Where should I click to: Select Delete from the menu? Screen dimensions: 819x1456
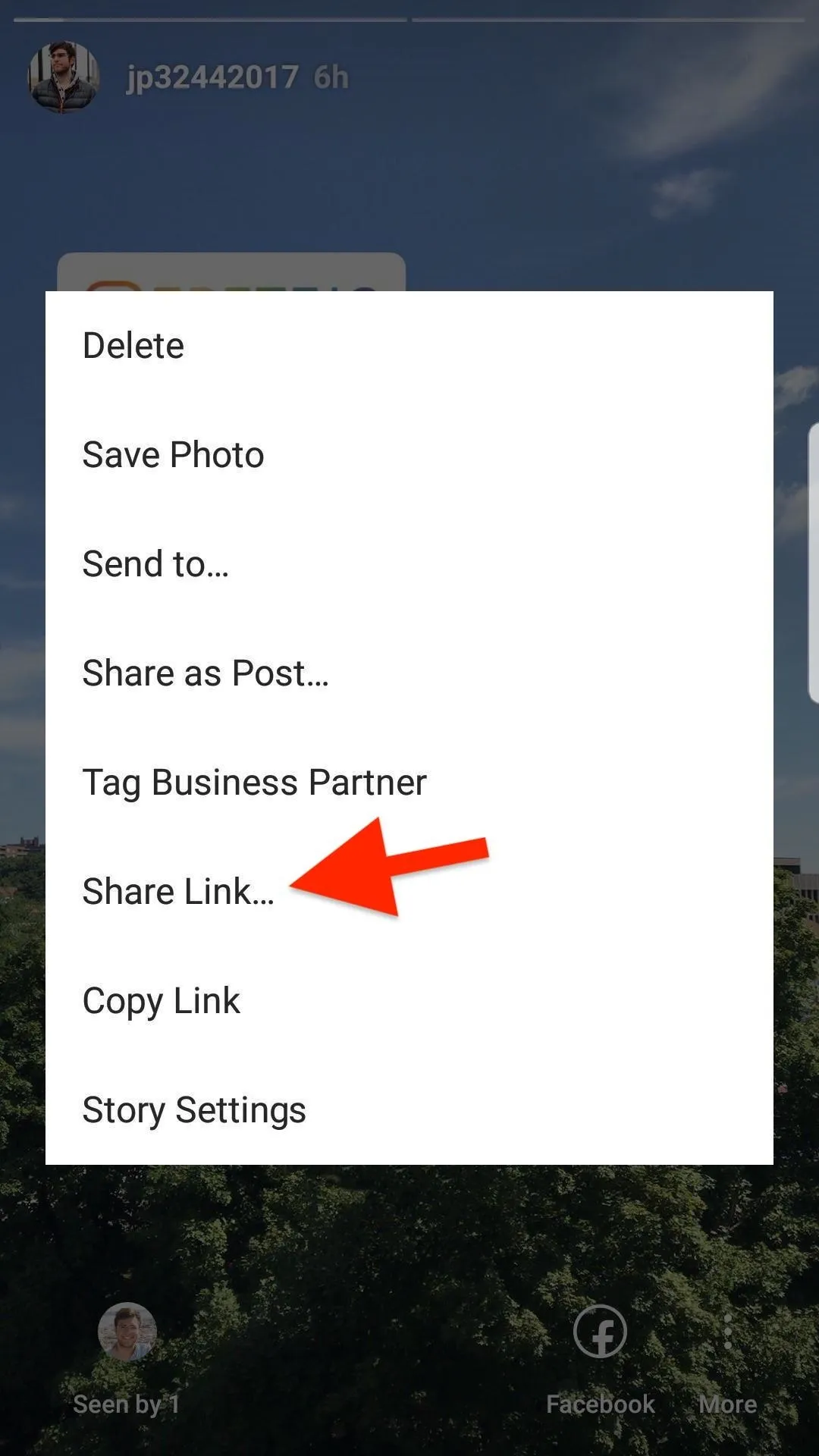click(409, 346)
